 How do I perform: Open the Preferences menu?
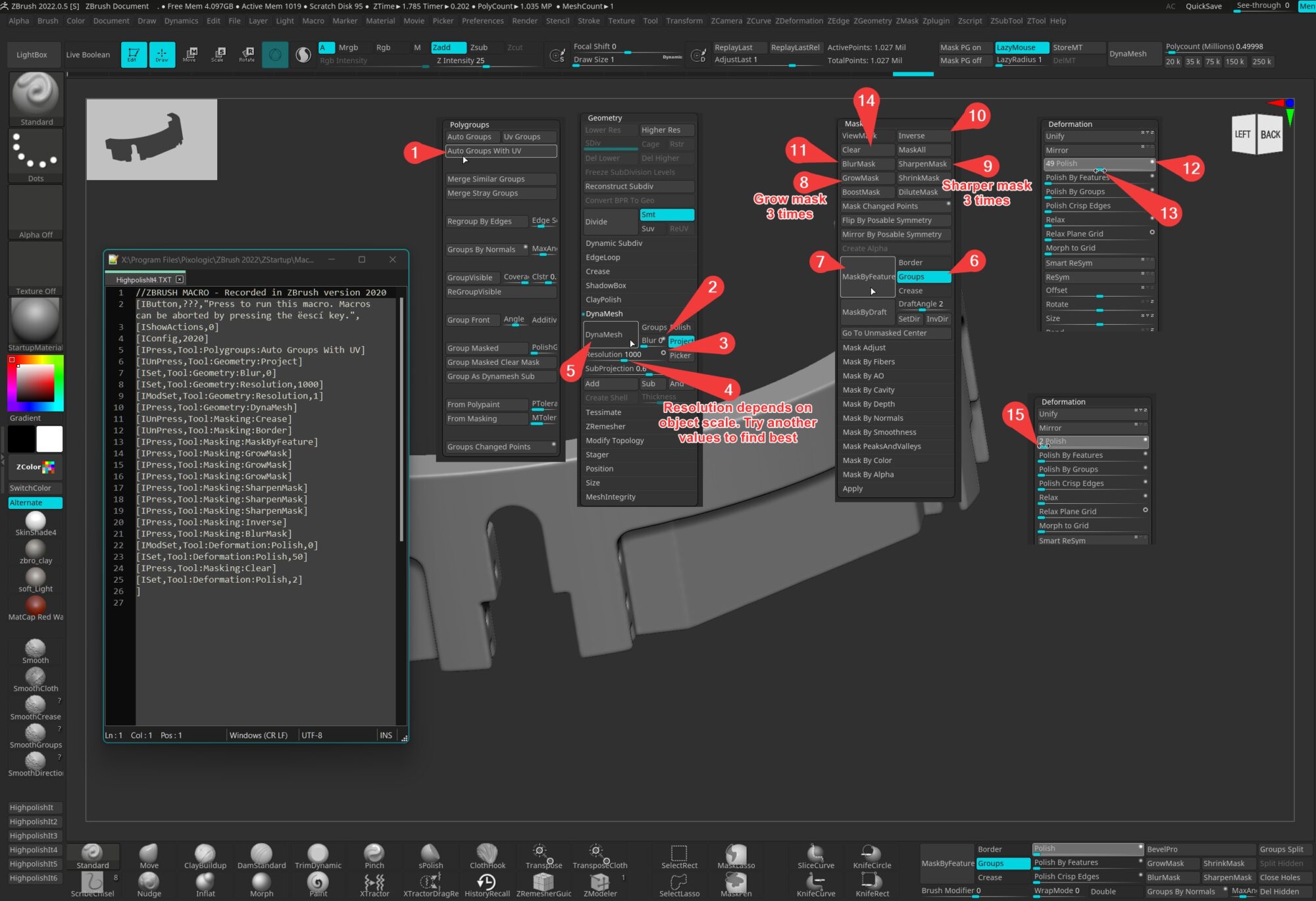click(482, 20)
